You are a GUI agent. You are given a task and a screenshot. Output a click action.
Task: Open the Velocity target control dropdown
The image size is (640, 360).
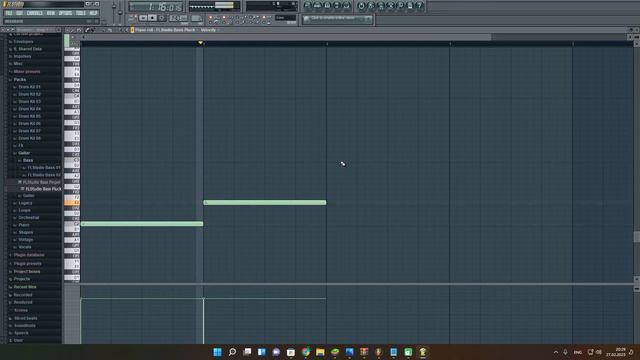point(210,30)
